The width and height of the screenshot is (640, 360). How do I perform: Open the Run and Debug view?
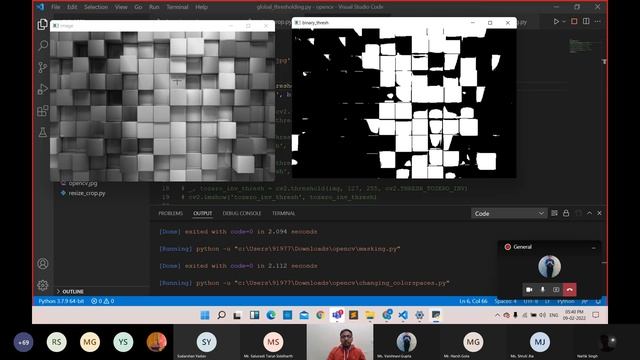click(x=42, y=89)
